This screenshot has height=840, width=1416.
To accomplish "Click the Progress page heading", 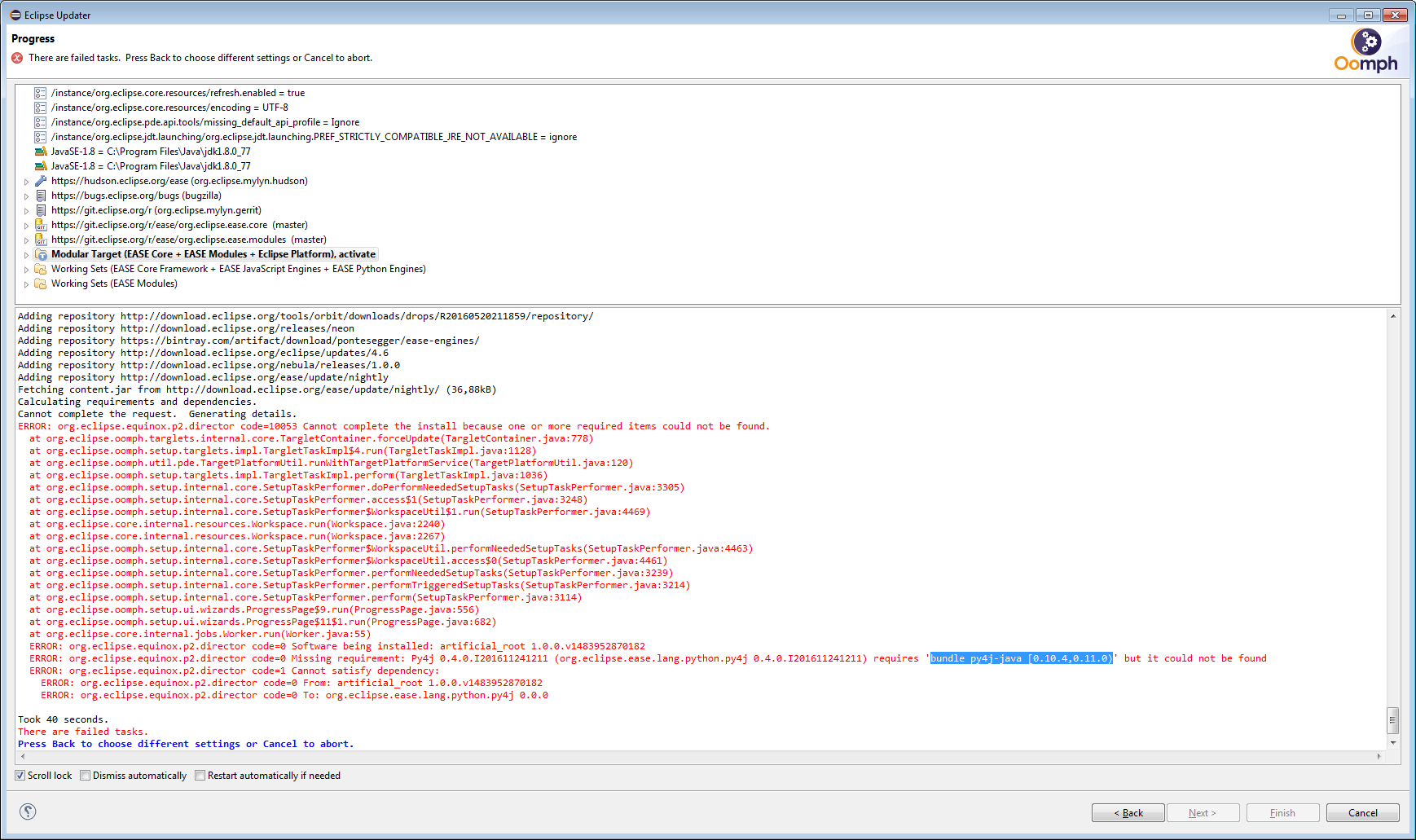I will click(x=33, y=38).
